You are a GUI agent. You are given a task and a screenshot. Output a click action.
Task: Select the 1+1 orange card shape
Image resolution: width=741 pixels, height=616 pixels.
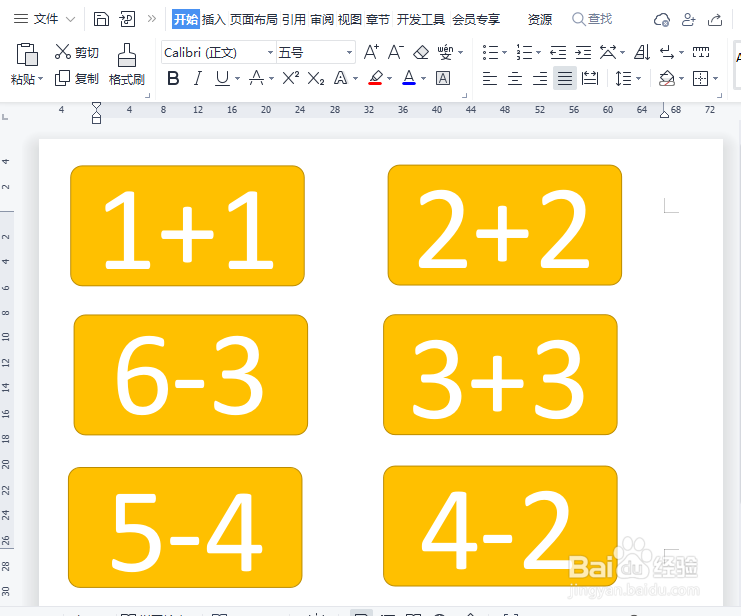[187, 226]
